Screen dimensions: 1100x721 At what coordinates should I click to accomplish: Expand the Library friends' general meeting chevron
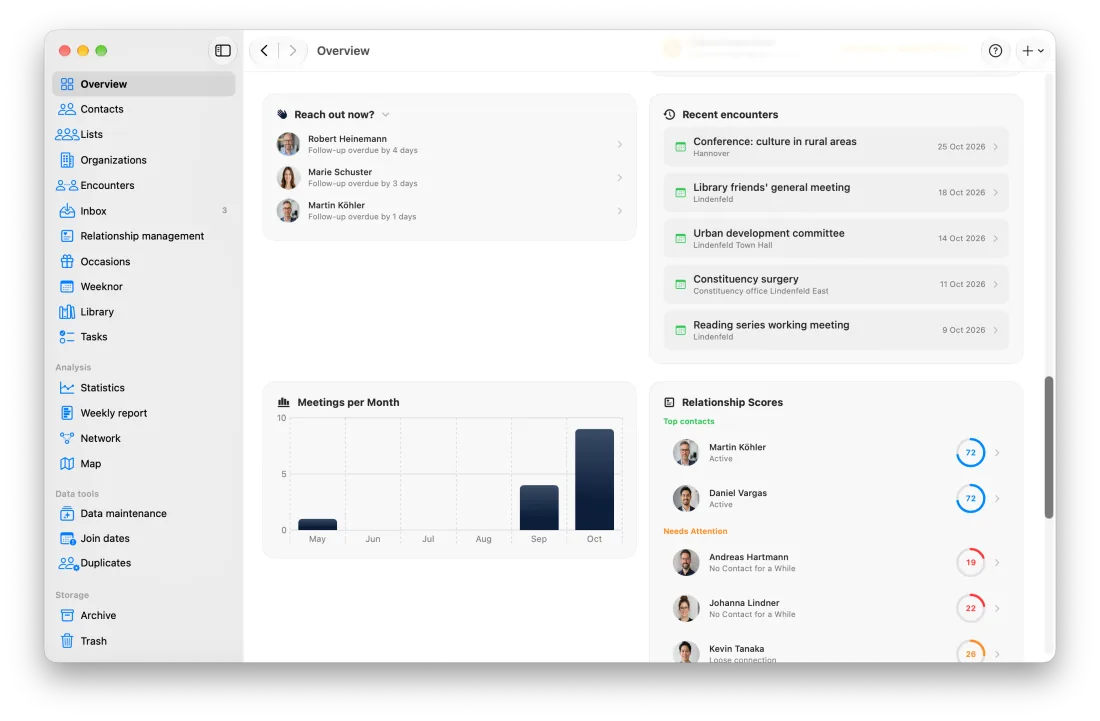pyautogui.click(x=995, y=192)
